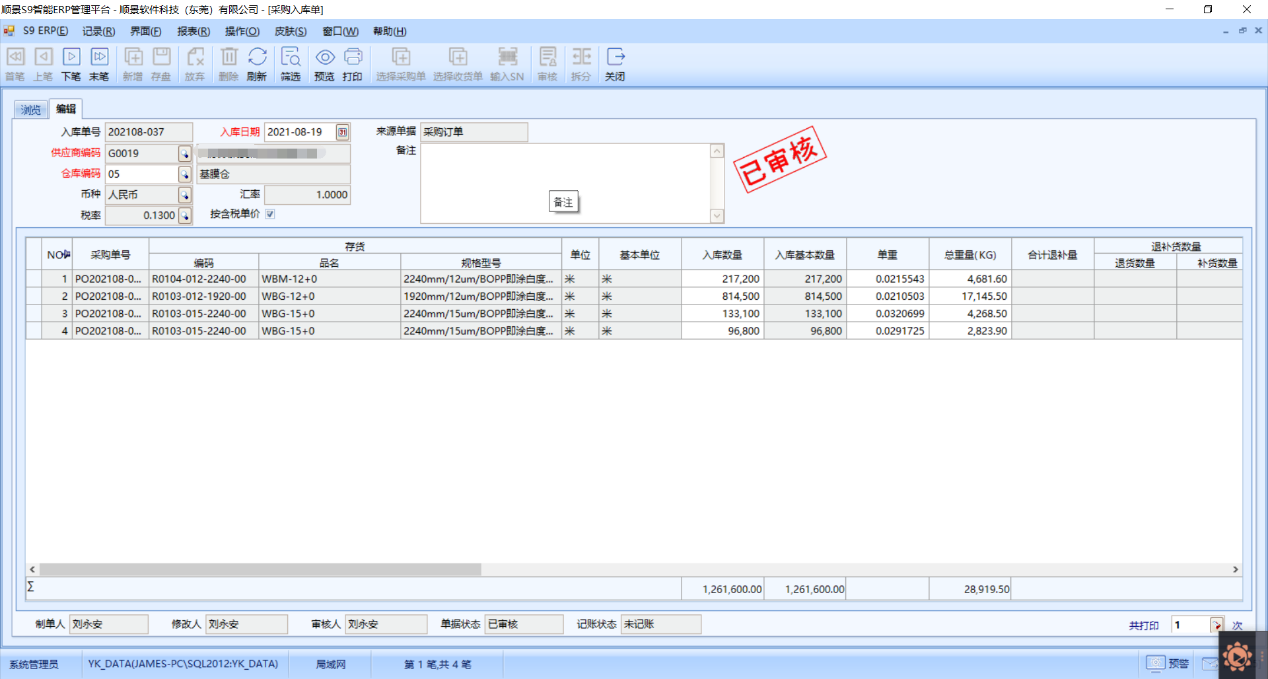The image size is (1268, 679).
Task: Open the 仓库编码 lookup button
Action: tap(184, 174)
